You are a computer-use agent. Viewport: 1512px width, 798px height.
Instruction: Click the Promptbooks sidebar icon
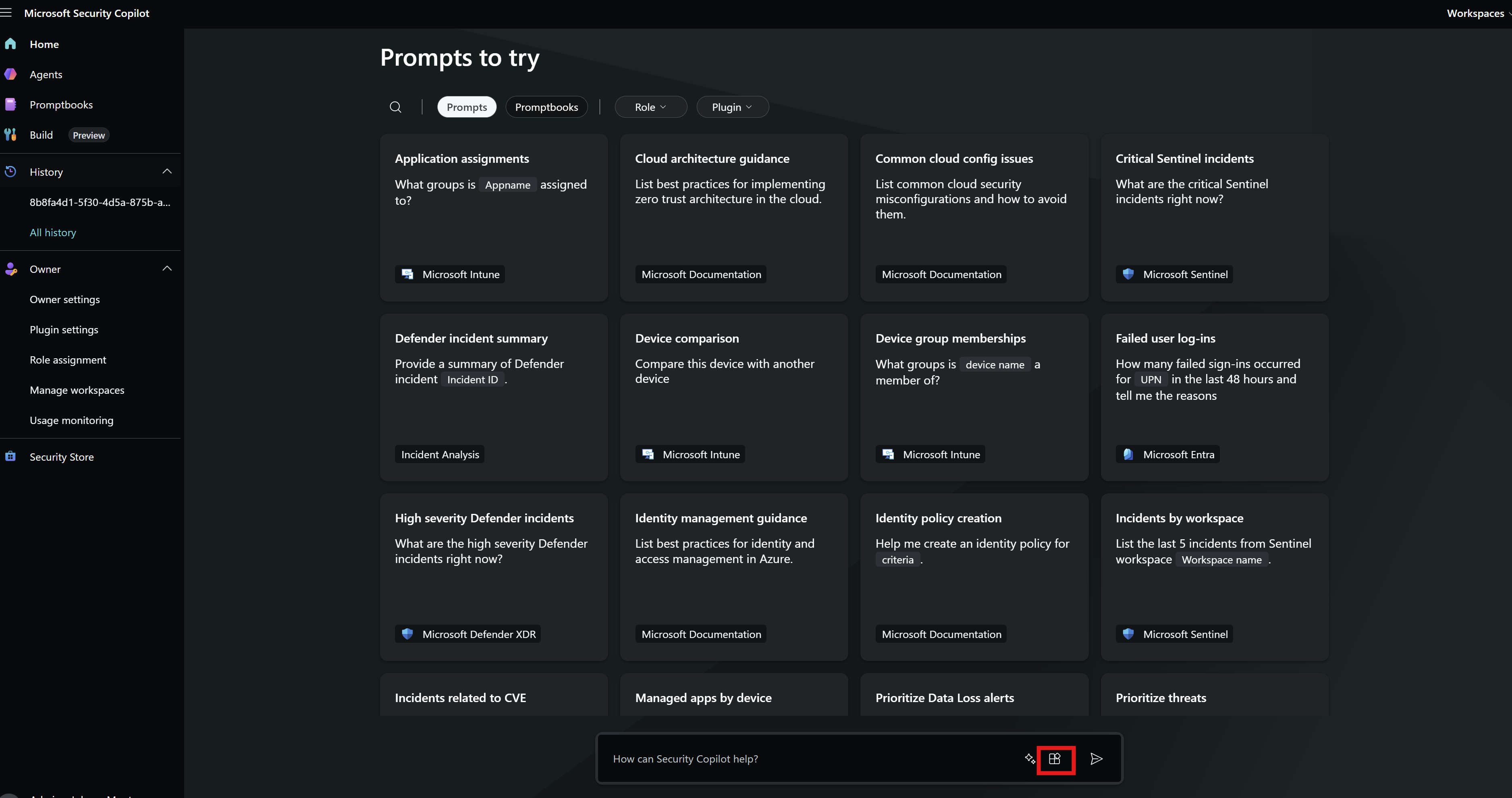pyautogui.click(x=10, y=104)
